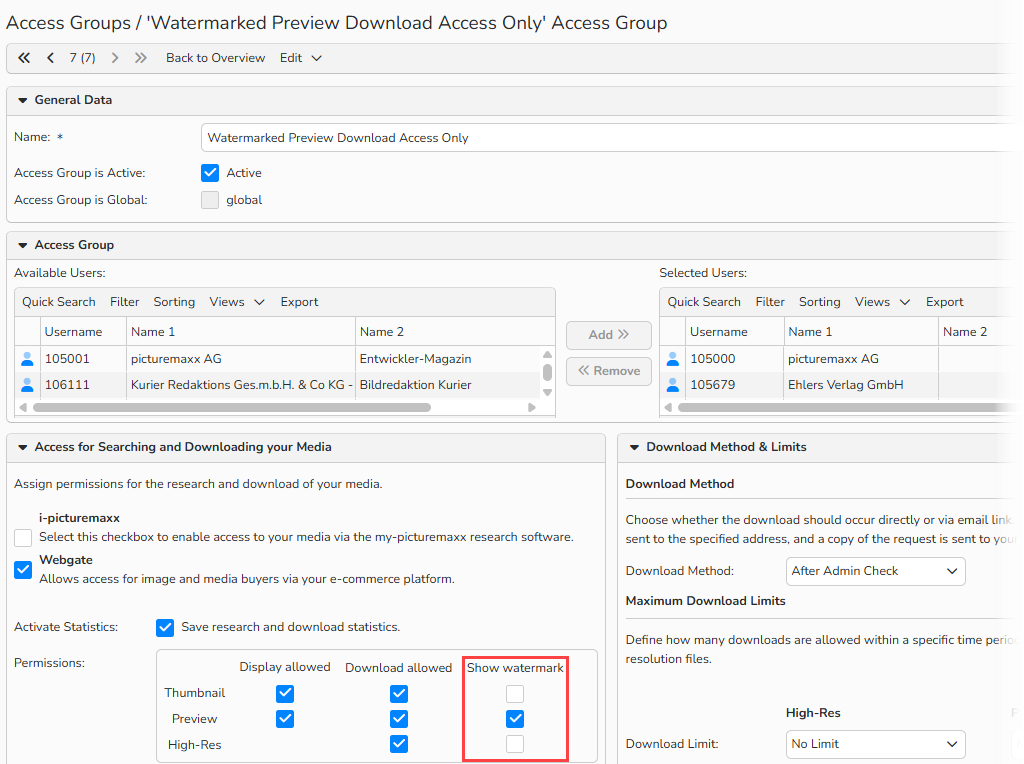Click user icon for selected user 105000

point(673,358)
